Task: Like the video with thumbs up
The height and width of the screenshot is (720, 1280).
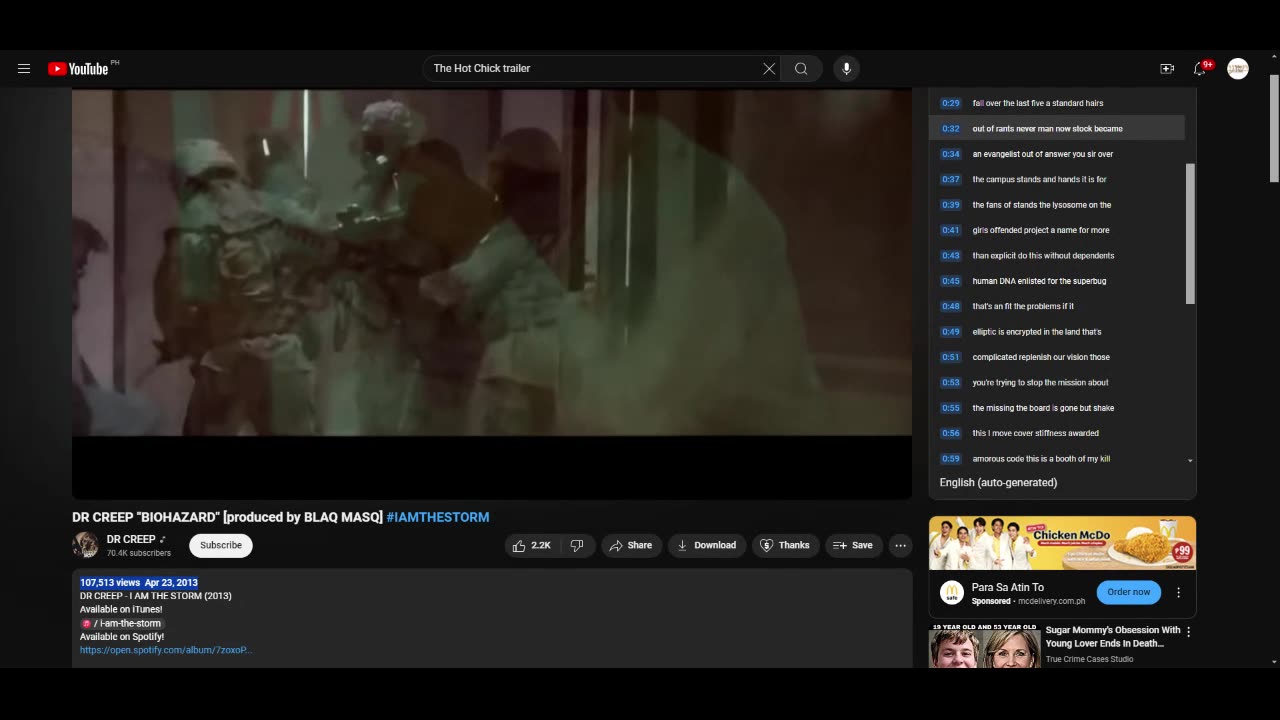Action: (532, 545)
